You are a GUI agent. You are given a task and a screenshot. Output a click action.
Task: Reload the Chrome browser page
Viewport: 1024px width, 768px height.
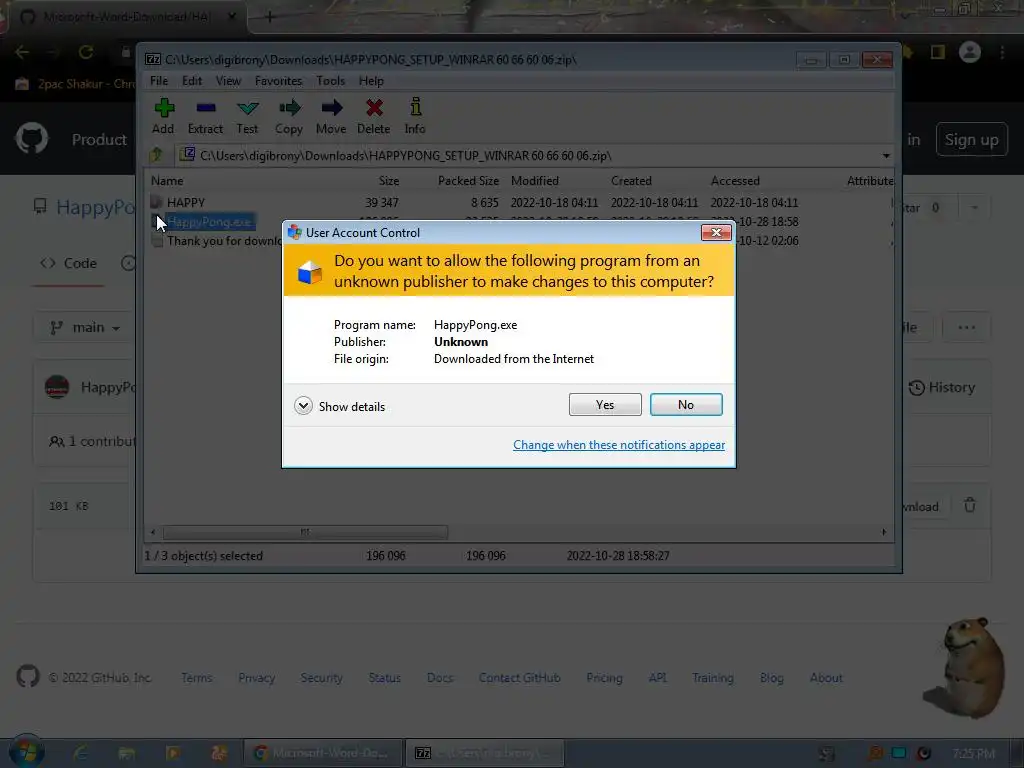pos(86,52)
